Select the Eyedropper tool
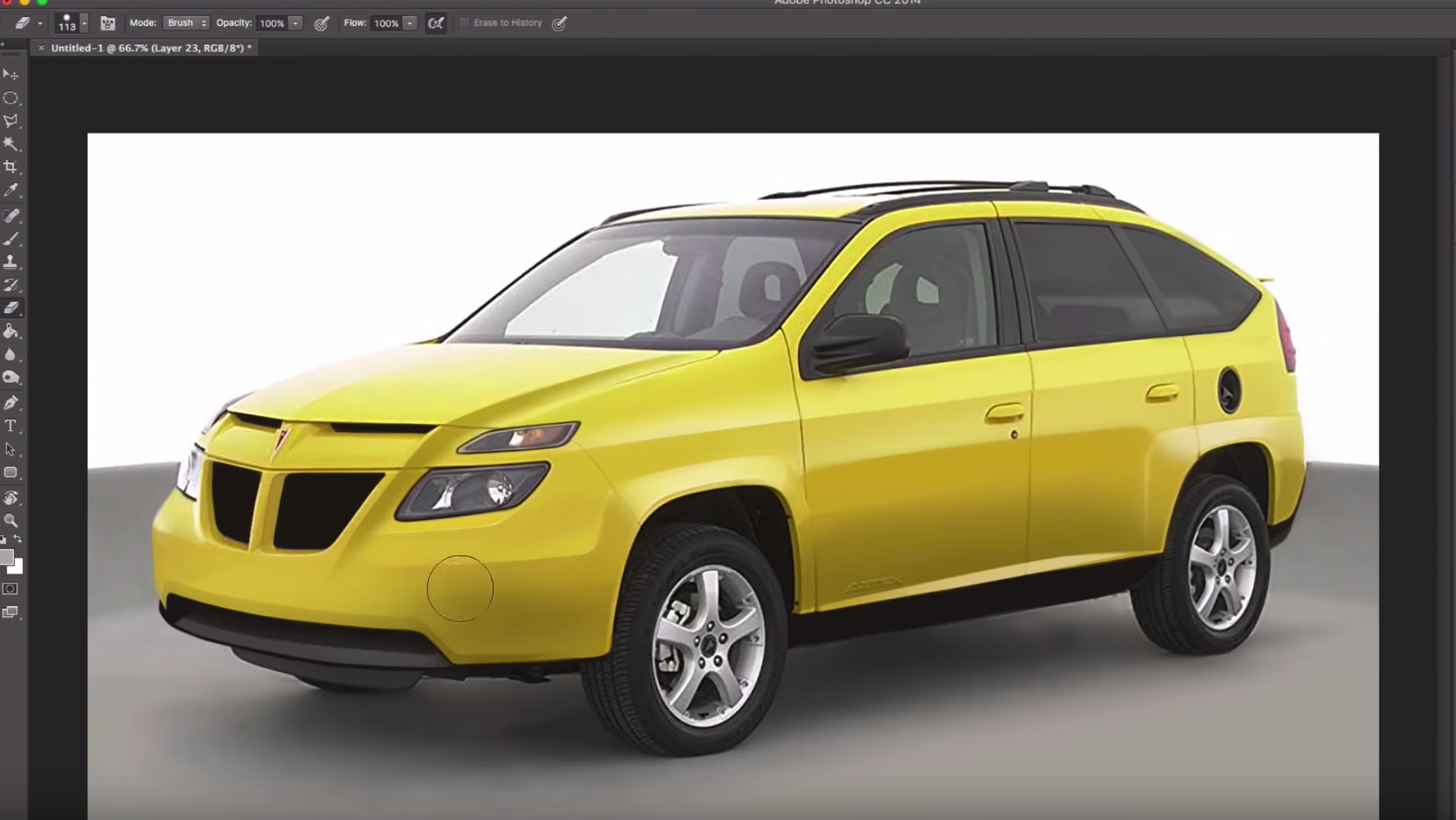 coord(10,190)
